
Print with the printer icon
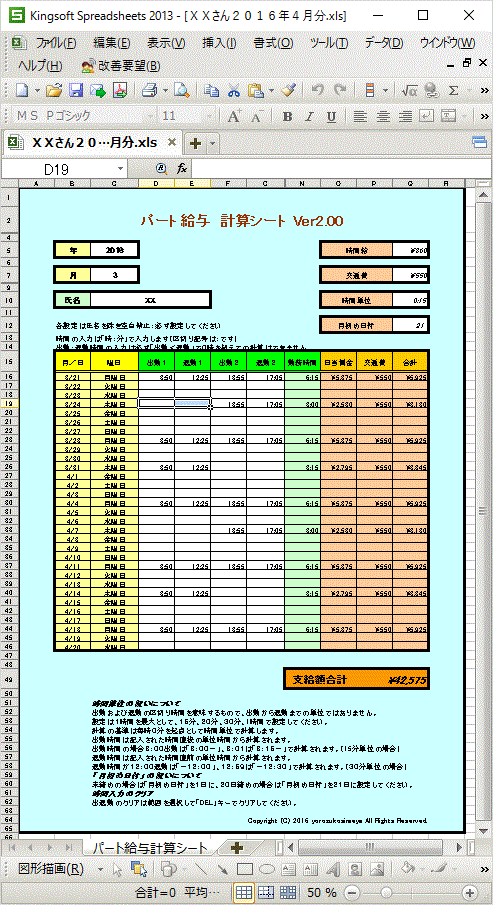[150, 90]
